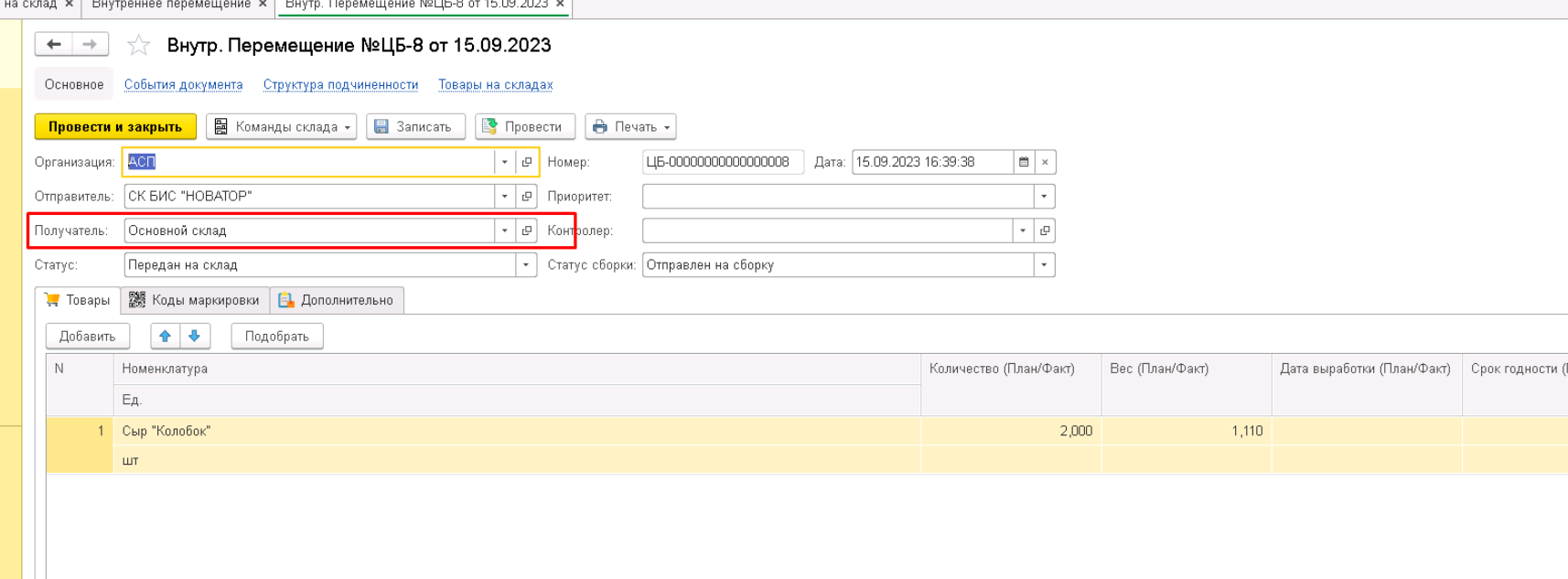Close the Внутр. Перемещение №ЦБ-8 tab
1568x579 pixels.
click(x=560, y=5)
